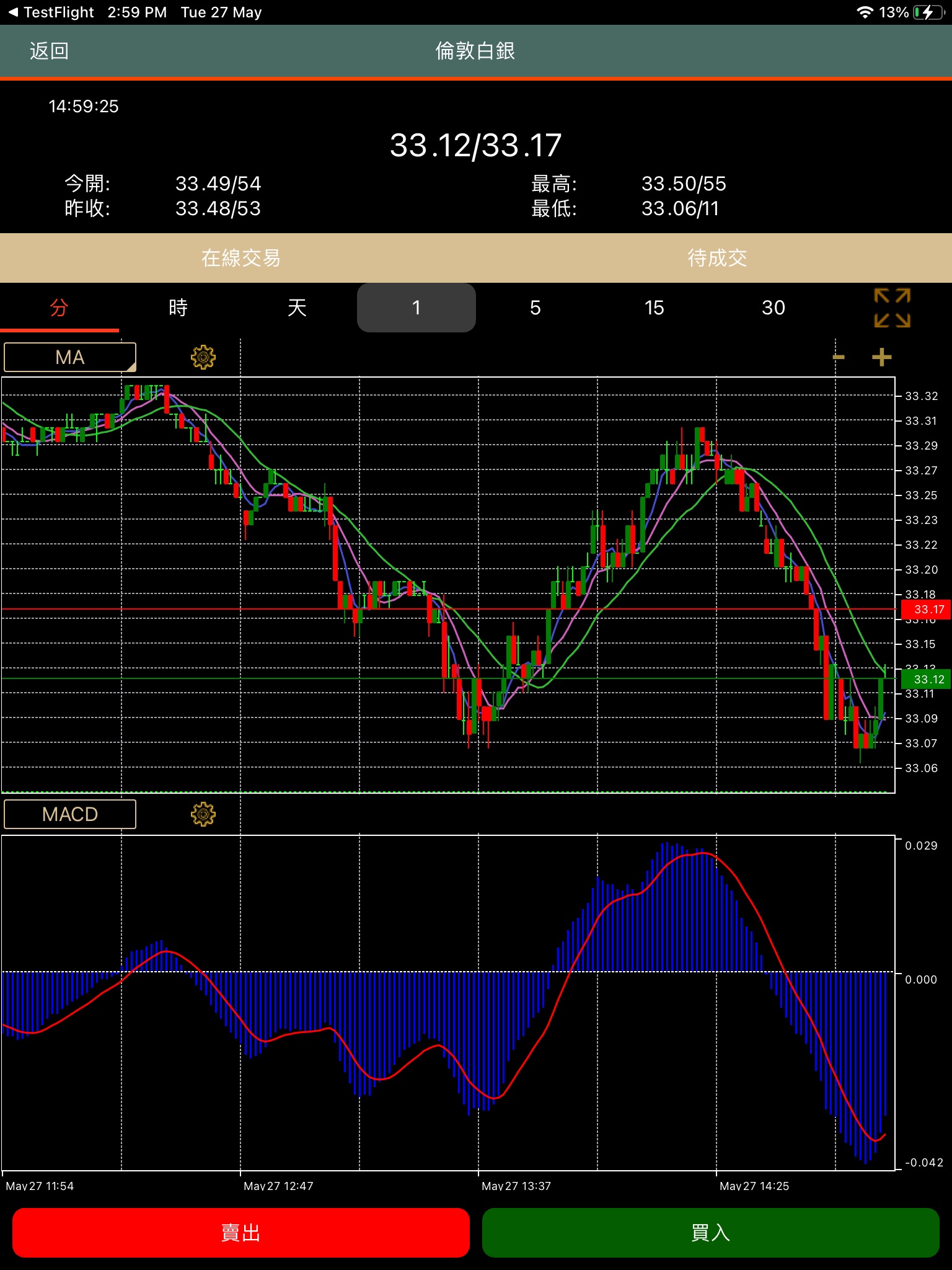This screenshot has height=1270, width=952.
Task: Zoom out chart with minus icon
Action: (839, 357)
